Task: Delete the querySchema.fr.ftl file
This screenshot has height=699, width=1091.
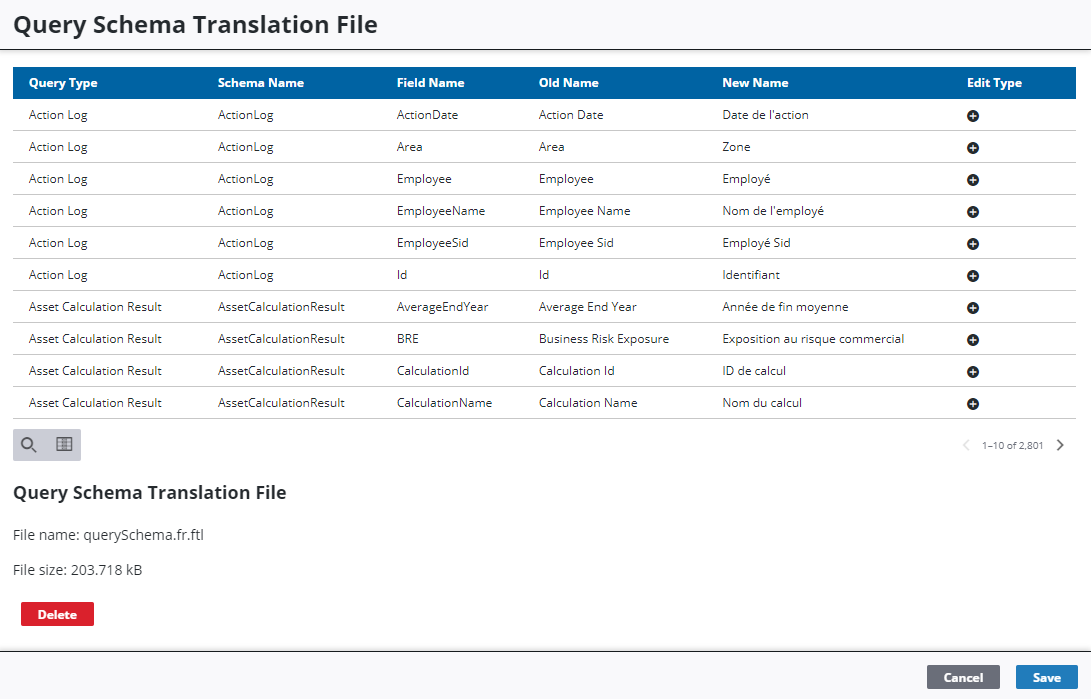Action: coord(57,614)
